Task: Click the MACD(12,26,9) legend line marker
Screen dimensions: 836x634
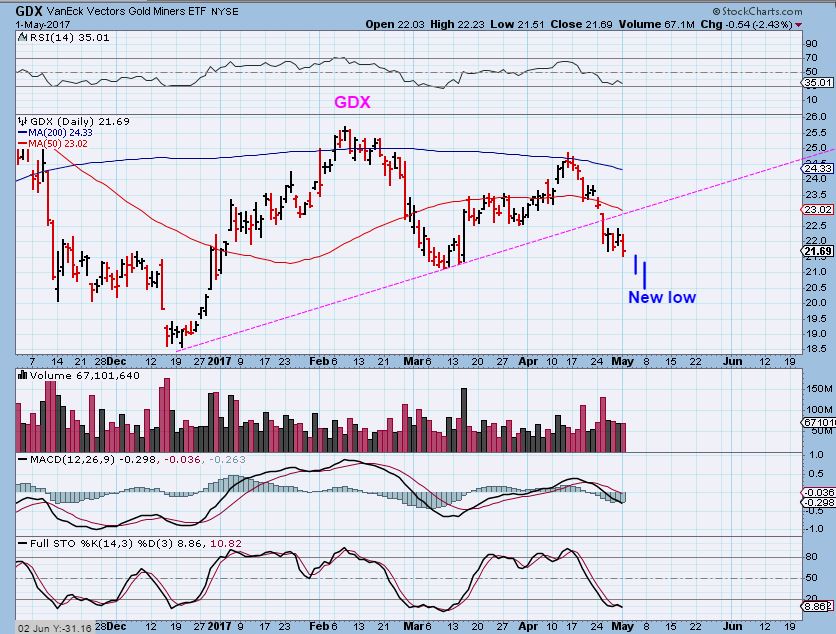Action: click(x=22, y=459)
